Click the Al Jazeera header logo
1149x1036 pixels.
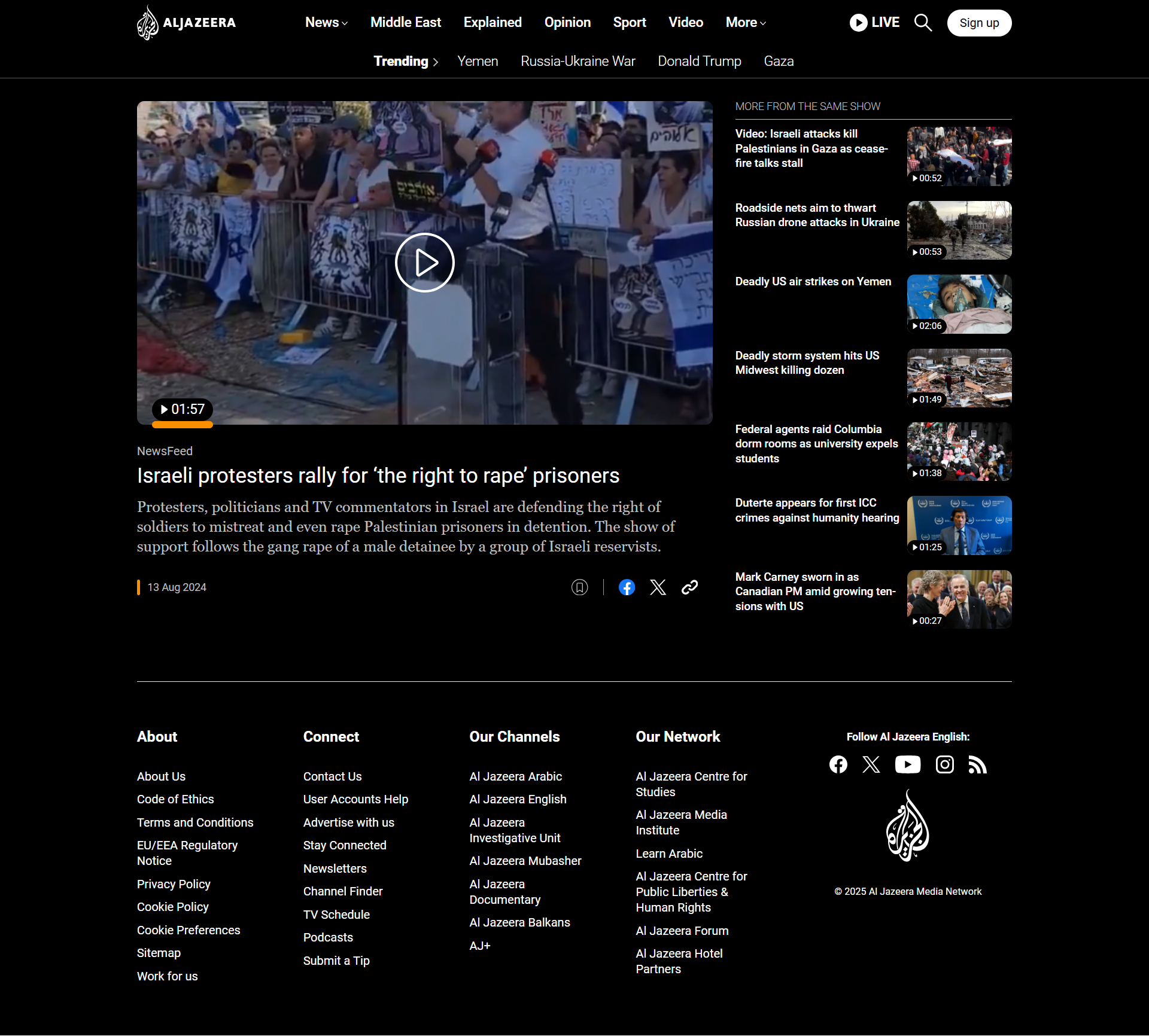pyautogui.click(x=186, y=23)
